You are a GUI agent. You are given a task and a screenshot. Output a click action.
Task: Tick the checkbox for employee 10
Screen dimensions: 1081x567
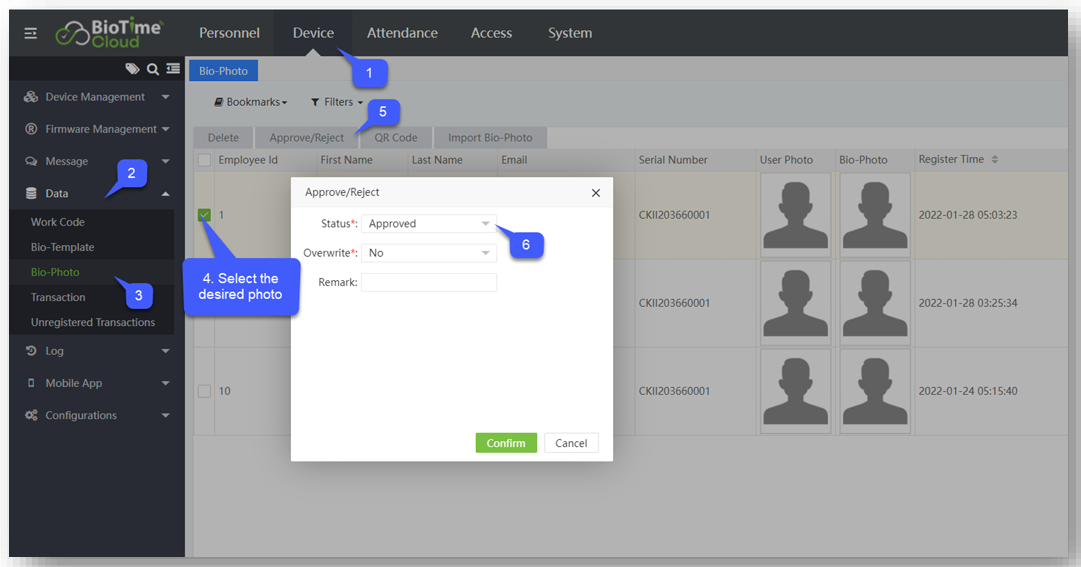(x=204, y=391)
